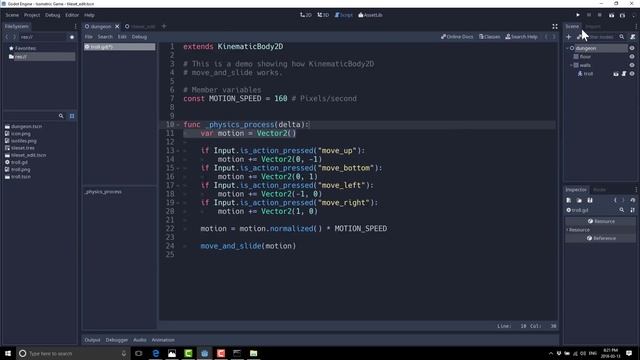The width and height of the screenshot is (640, 360).
Task: Search files in the FileSystem dock
Action: point(61,116)
